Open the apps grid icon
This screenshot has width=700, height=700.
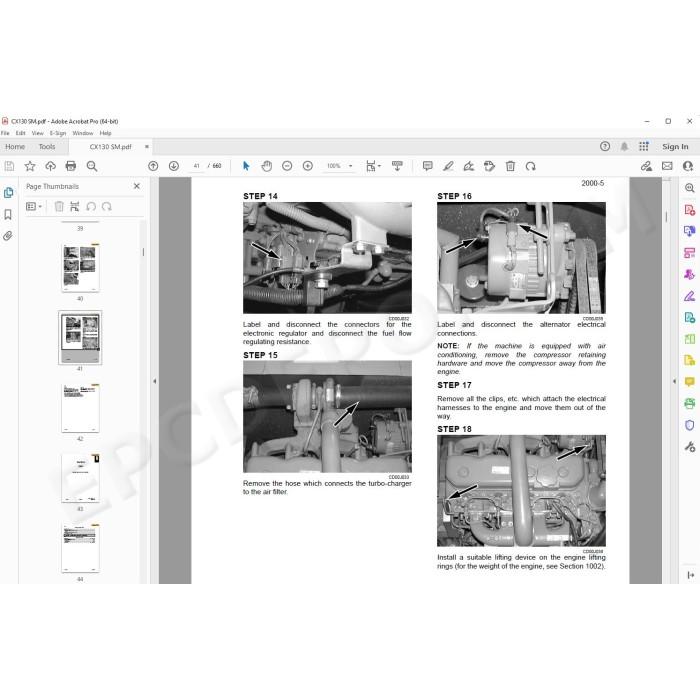643,146
